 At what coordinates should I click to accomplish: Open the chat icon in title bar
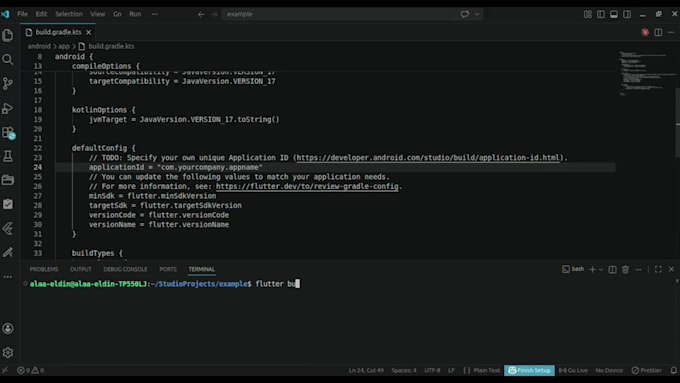[465, 14]
